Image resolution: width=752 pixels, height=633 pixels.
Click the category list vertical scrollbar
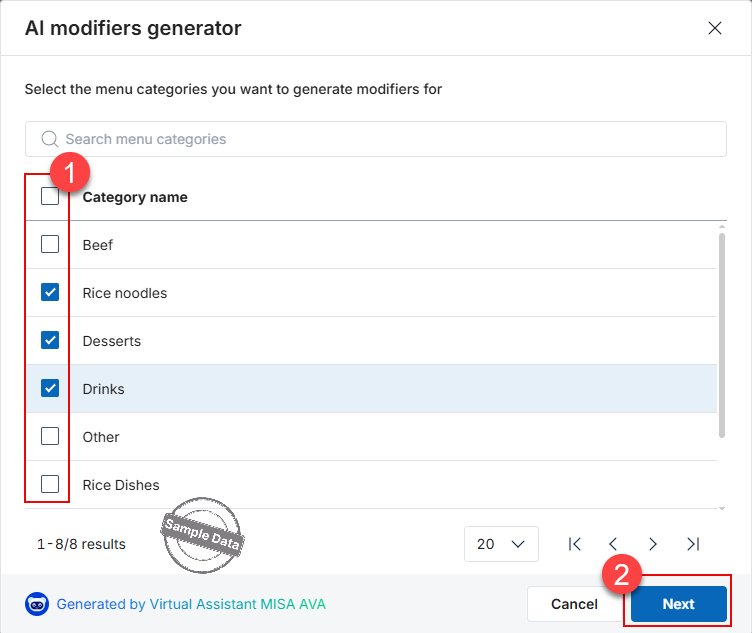point(722,335)
